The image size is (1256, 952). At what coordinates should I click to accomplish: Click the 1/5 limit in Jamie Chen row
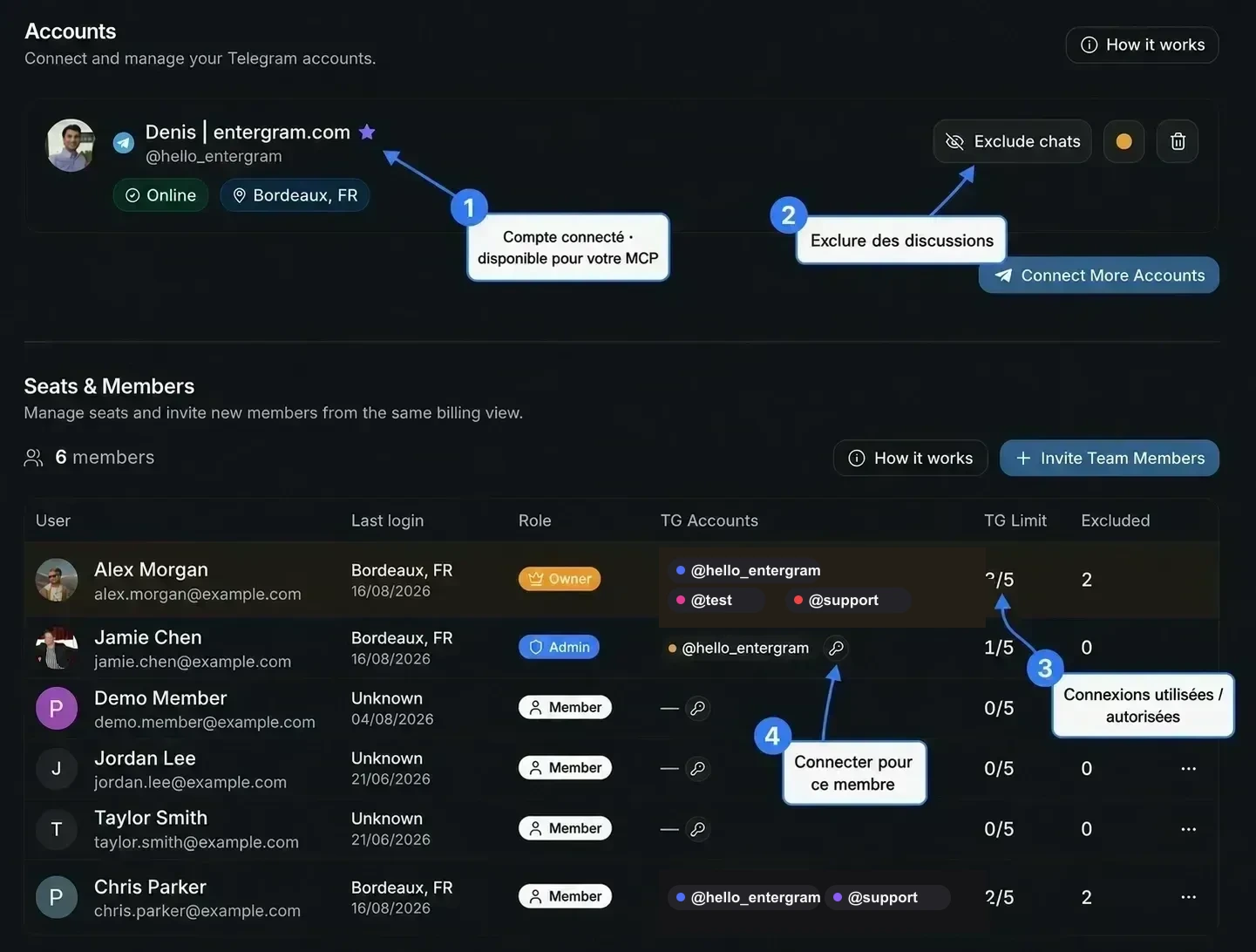point(999,648)
